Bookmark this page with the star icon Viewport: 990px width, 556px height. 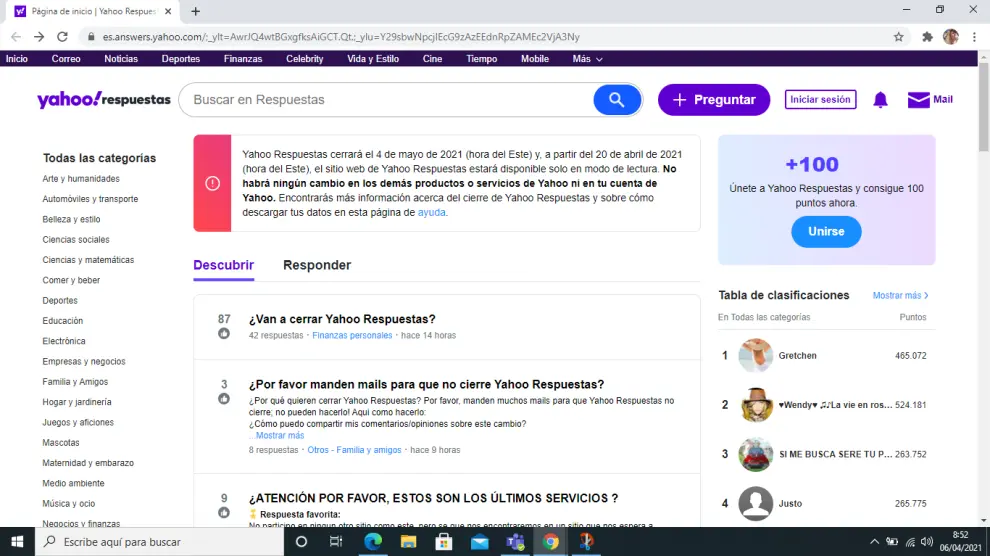tap(899, 37)
